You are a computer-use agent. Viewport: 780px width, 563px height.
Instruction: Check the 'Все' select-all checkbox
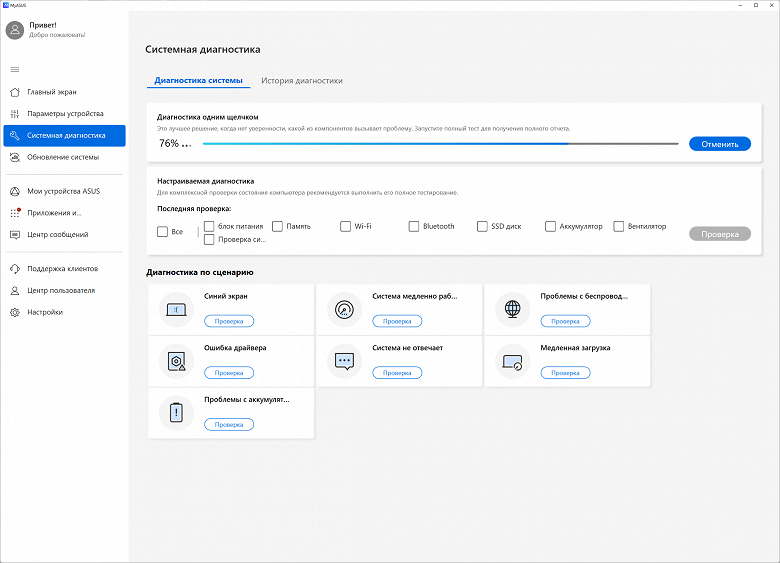click(163, 232)
